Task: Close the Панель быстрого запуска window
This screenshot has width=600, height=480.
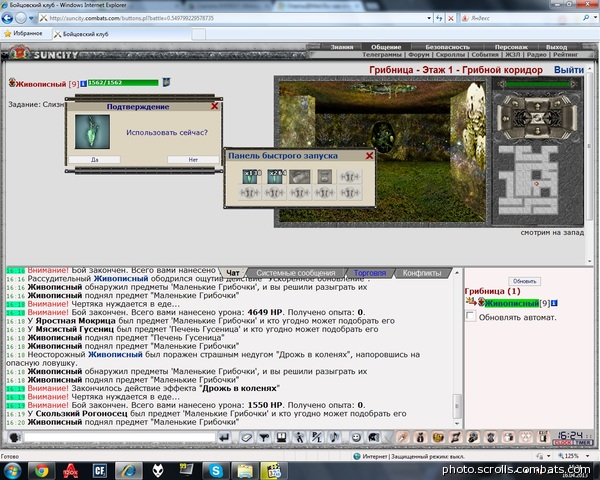Action: coord(369,155)
